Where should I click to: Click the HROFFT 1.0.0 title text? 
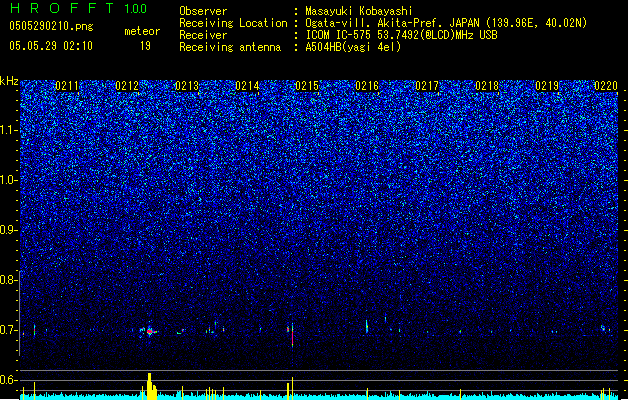78,8
